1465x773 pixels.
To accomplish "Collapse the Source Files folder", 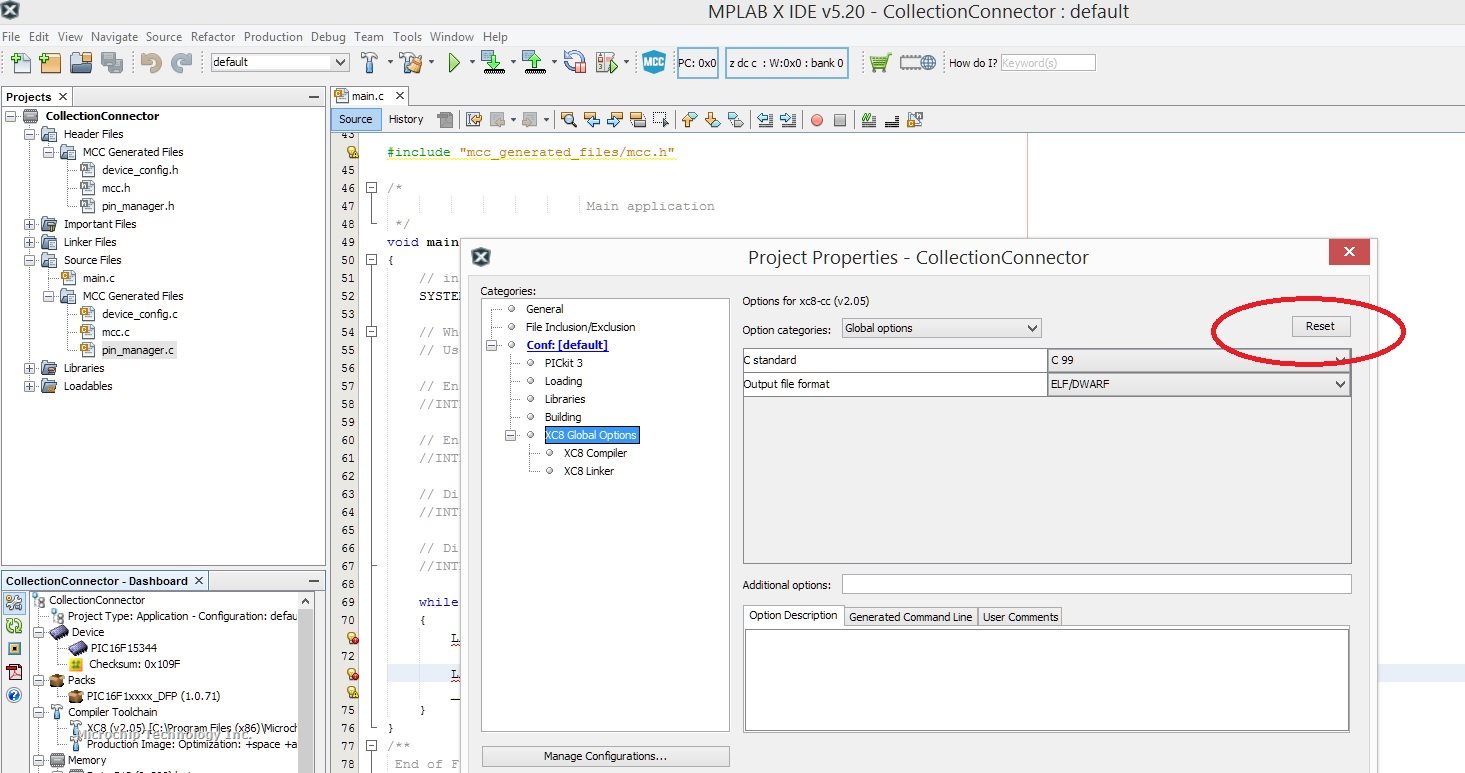I will point(29,260).
